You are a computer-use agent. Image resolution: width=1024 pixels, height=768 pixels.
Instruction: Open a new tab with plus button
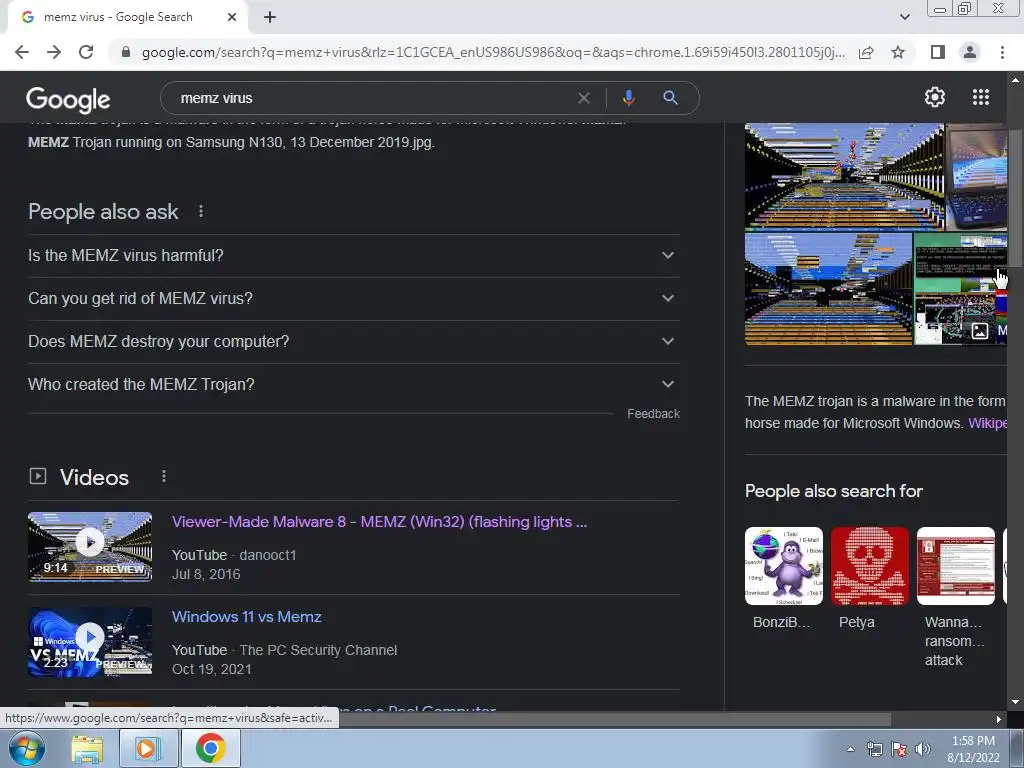(x=270, y=18)
